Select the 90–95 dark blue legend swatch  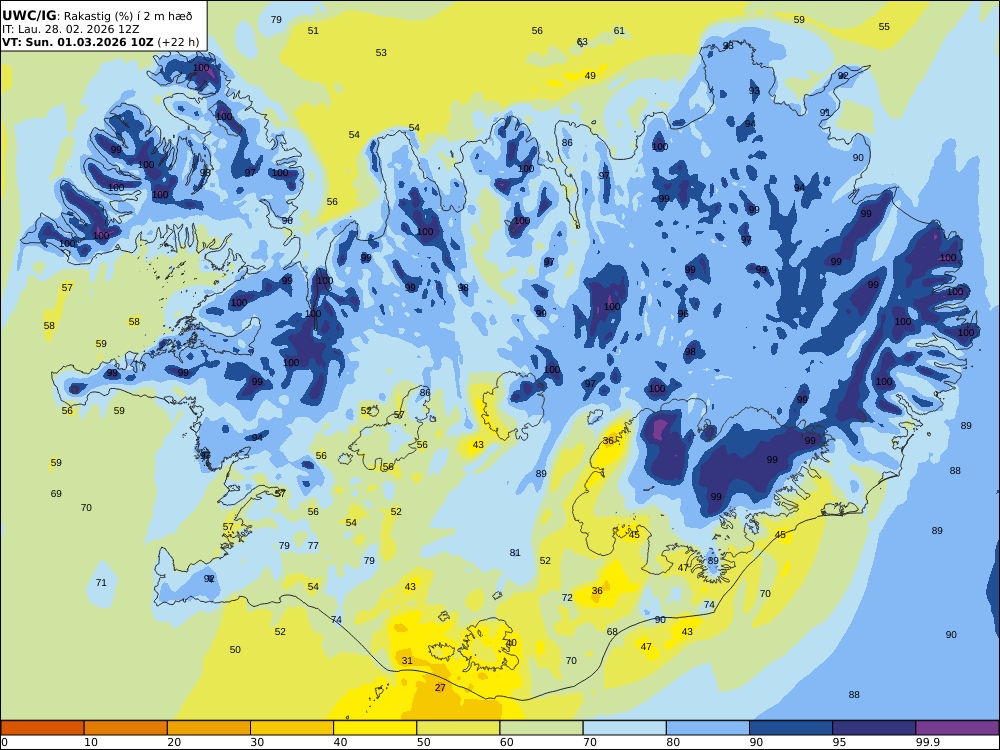791,728
